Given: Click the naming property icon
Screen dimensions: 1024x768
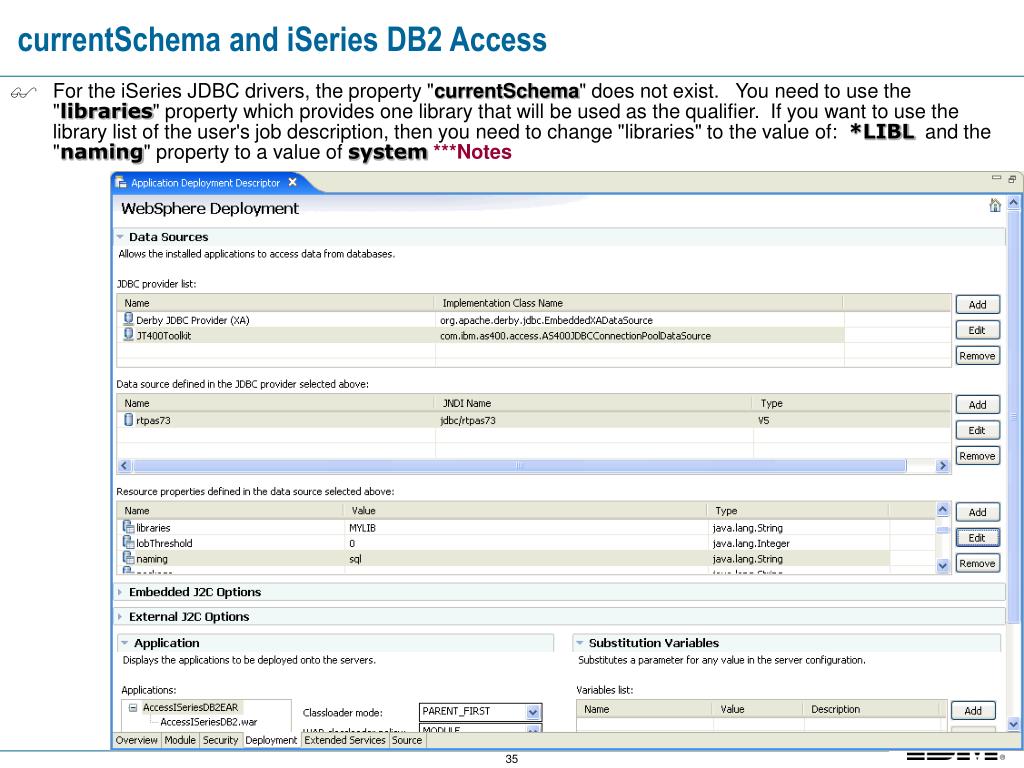Looking at the screenshot, I should [x=129, y=558].
